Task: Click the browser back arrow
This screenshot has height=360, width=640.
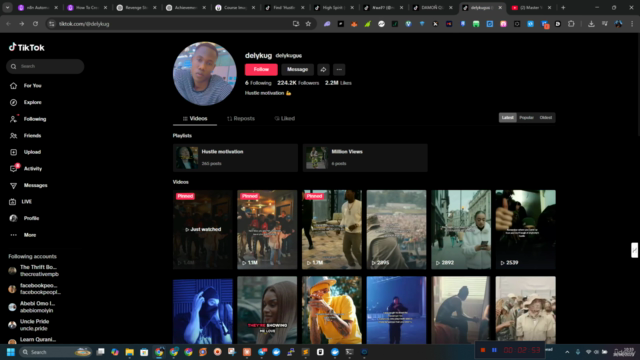Action: (9, 24)
